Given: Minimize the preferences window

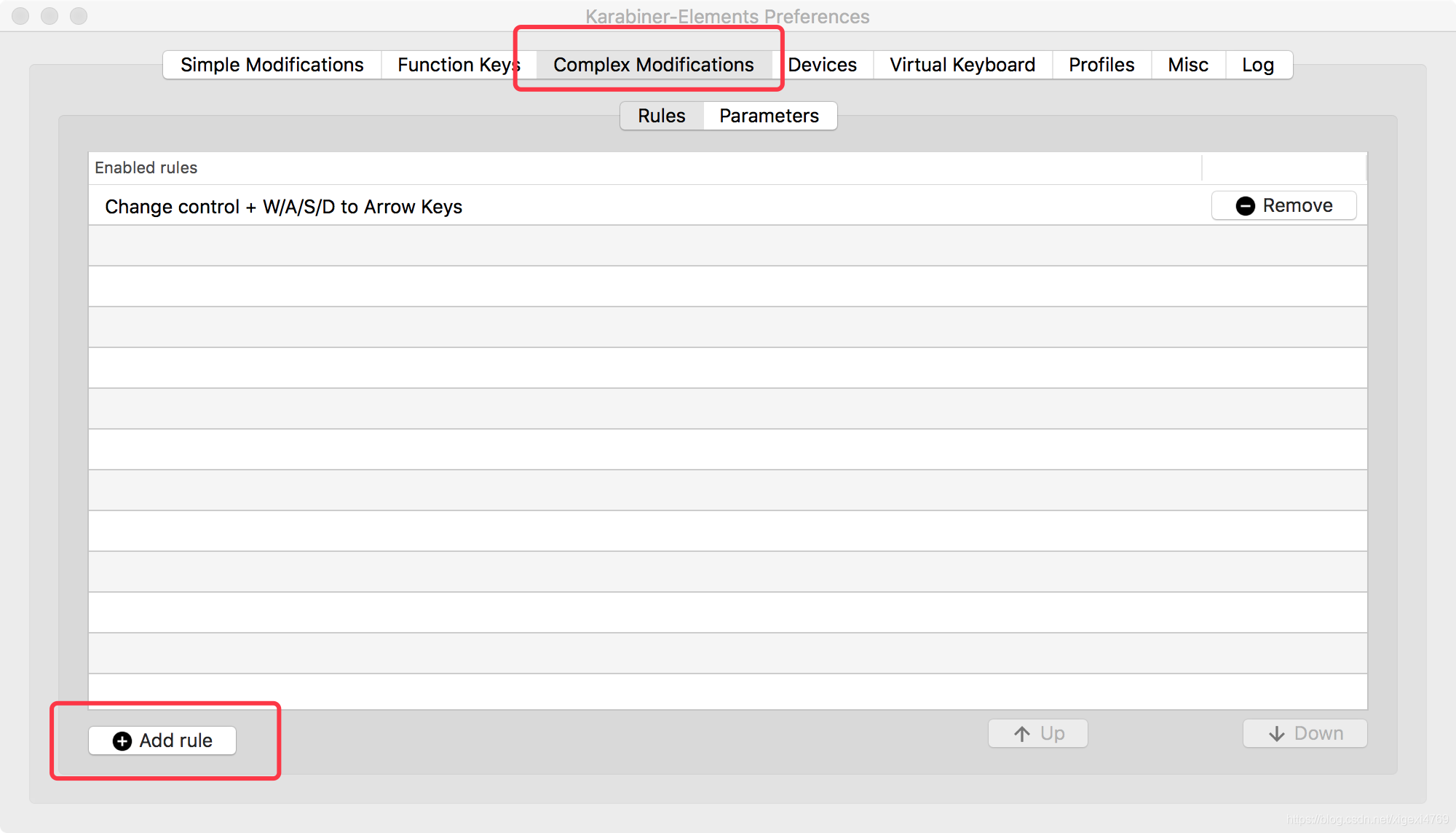Looking at the screenshot, I should pos(50,16).
